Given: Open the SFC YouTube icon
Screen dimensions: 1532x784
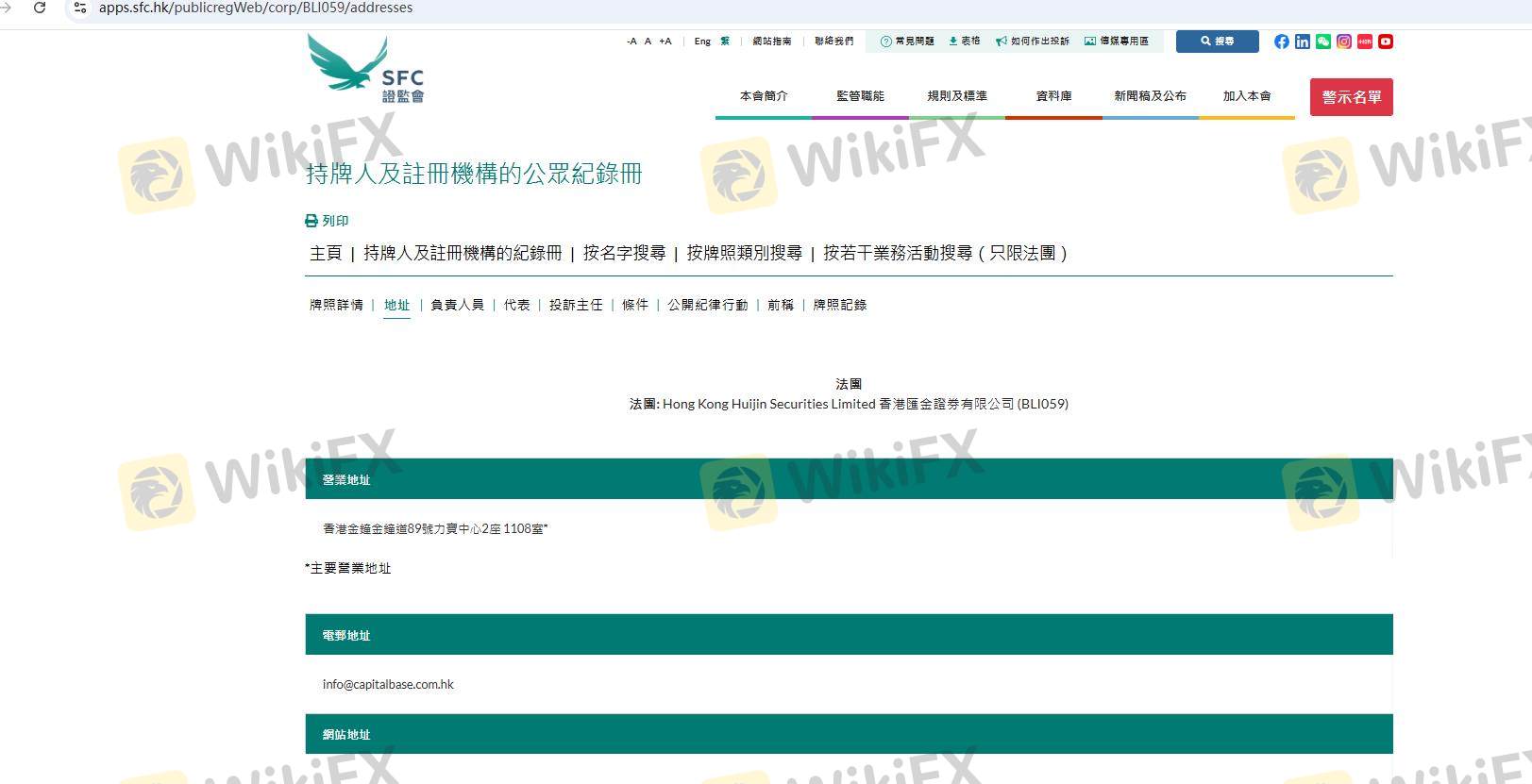Looking at the screenshot, I should [x=1386, y=42].
